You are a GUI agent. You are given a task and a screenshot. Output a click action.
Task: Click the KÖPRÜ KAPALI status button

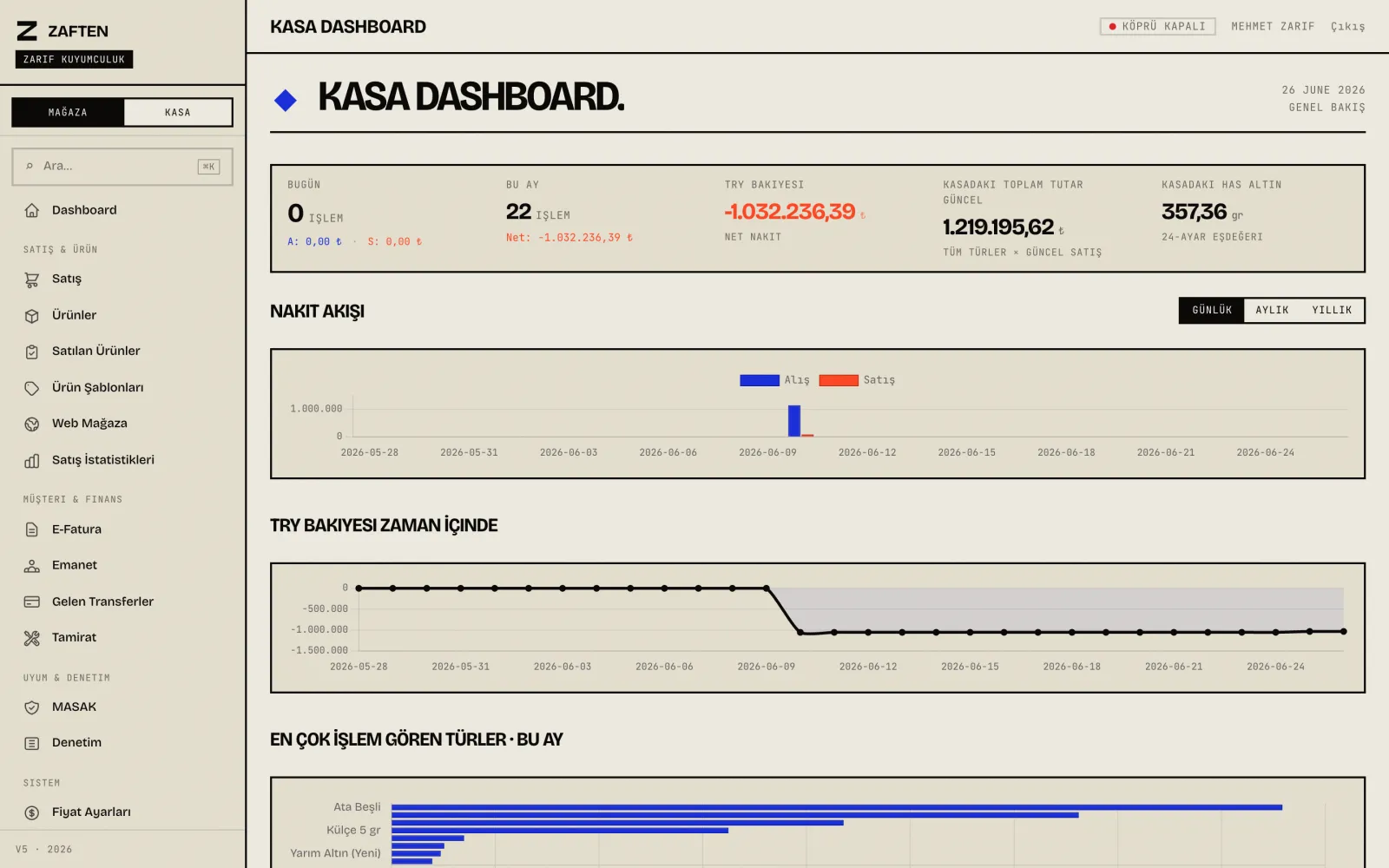1157,27
